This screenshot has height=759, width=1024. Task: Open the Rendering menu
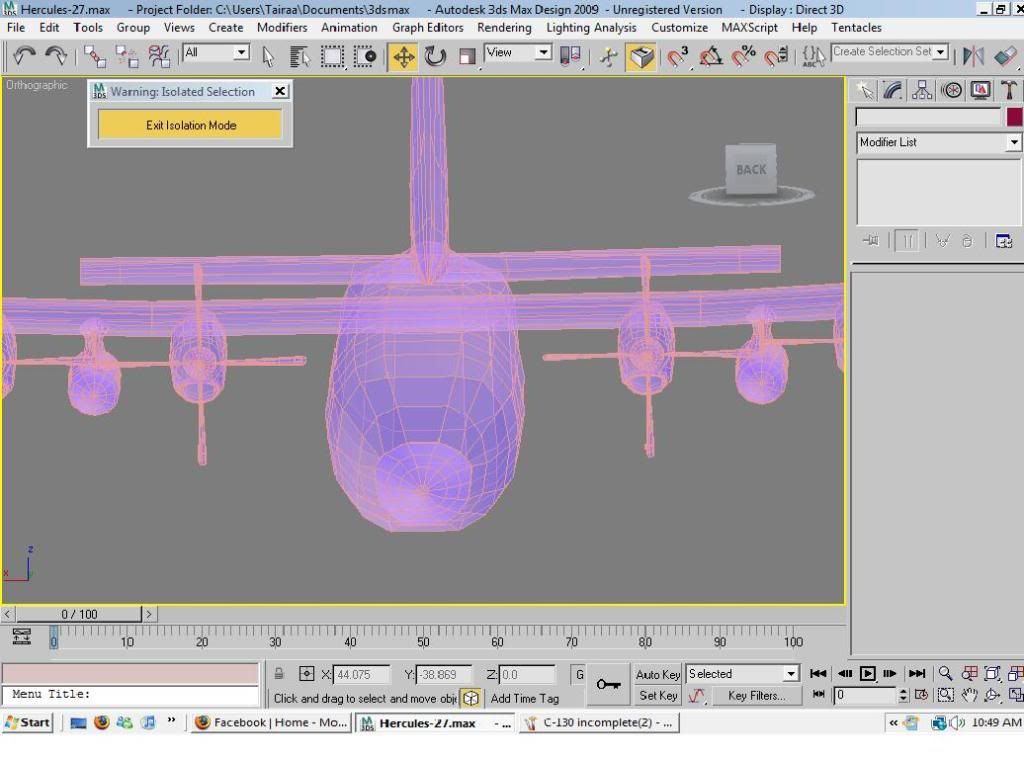[x=504, y=27]
